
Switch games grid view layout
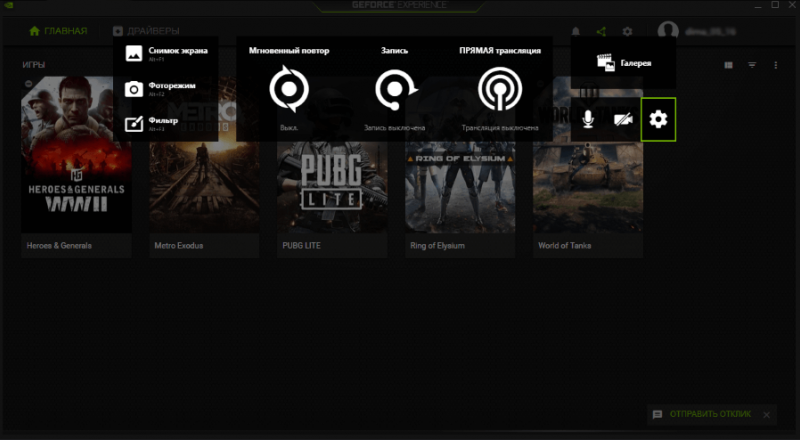click(729, 65)
